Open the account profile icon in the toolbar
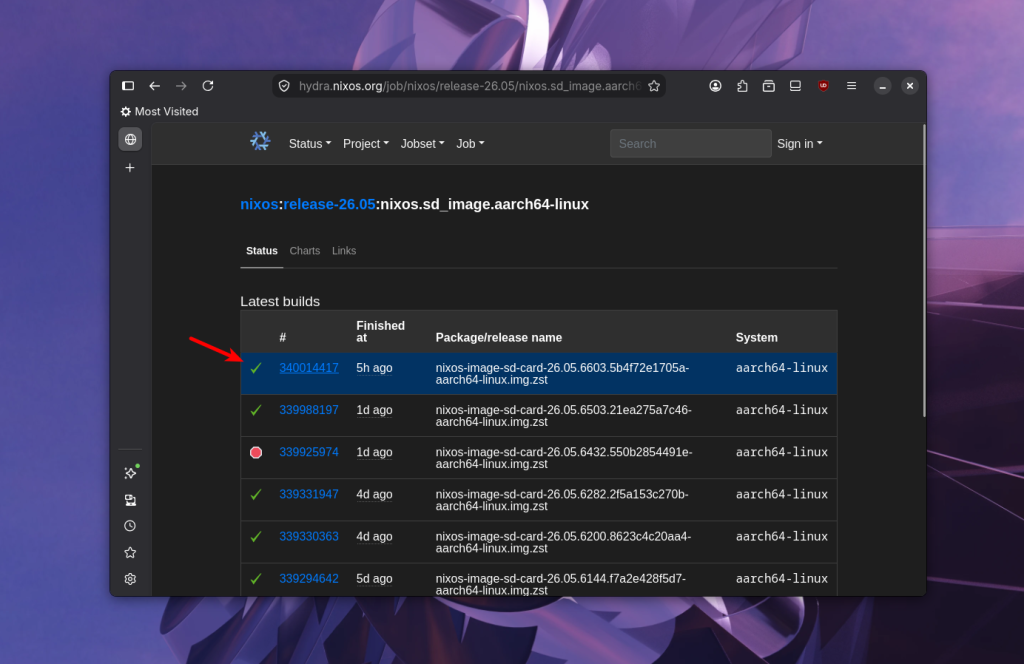The width and height of the screenshot is (1024, 664). pos(715,86)
